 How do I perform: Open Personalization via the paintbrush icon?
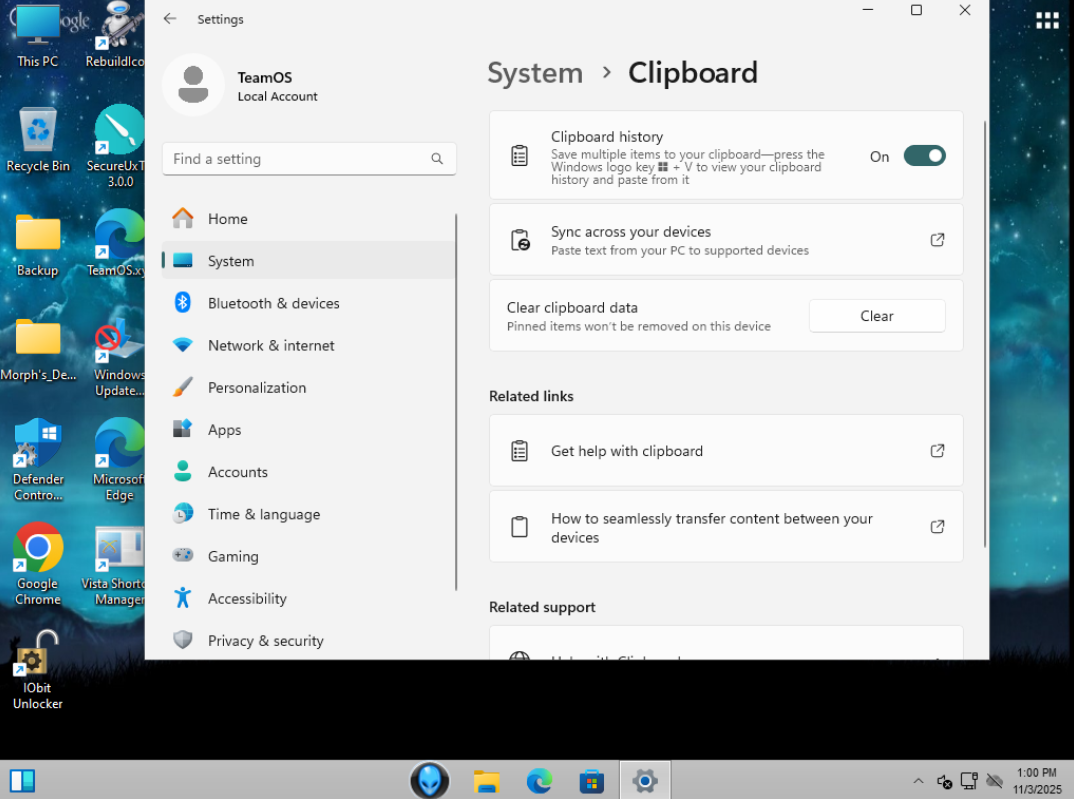[x=183, y=388]
